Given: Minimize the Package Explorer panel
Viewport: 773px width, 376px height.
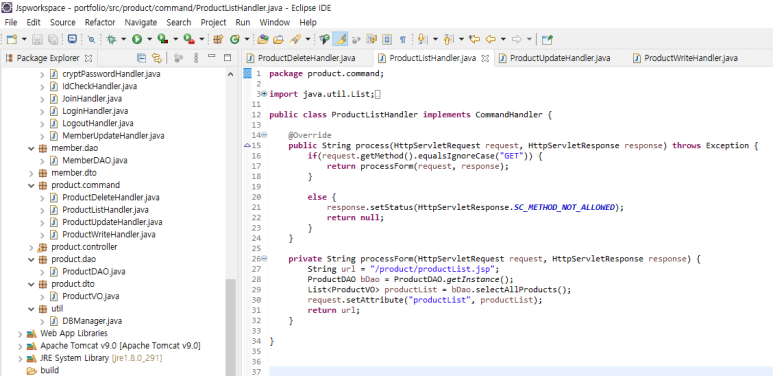Looking at the screenshot, I should (x=212, y=56).
